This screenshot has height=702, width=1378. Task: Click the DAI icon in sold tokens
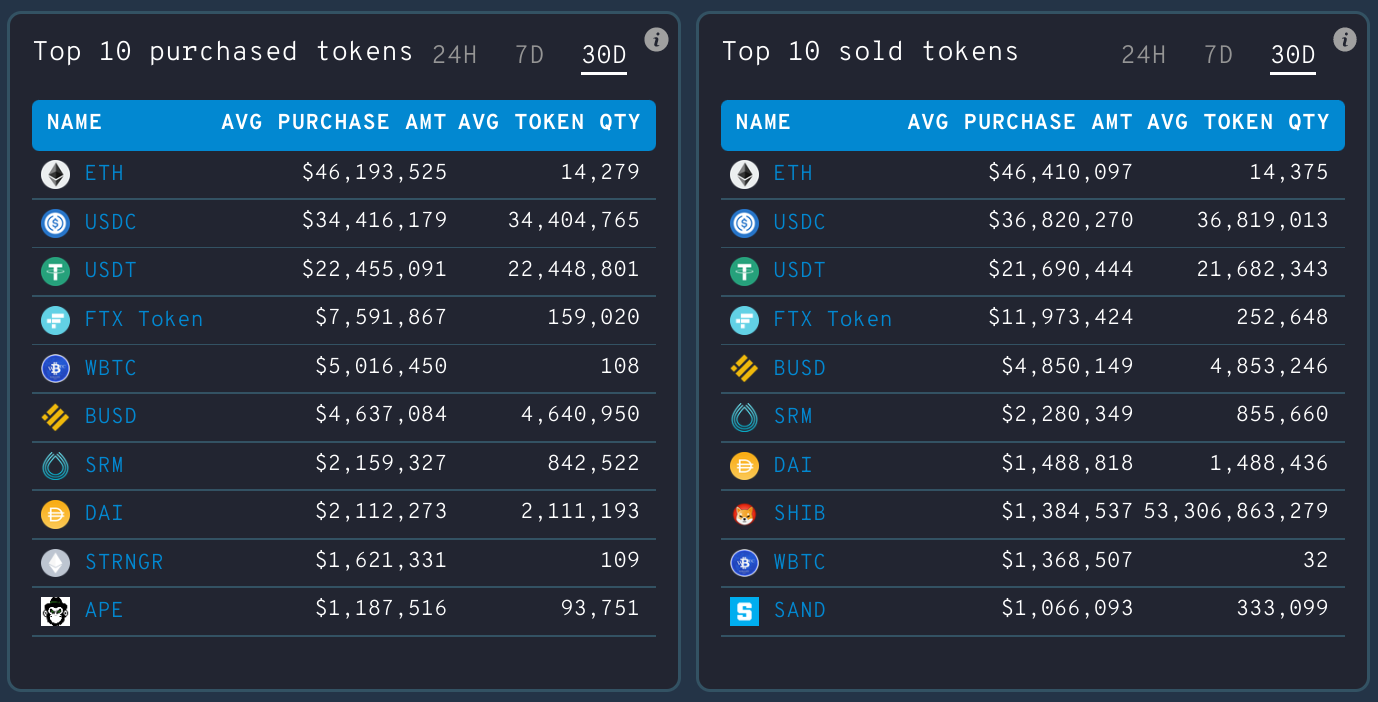[x=745, y=465]
